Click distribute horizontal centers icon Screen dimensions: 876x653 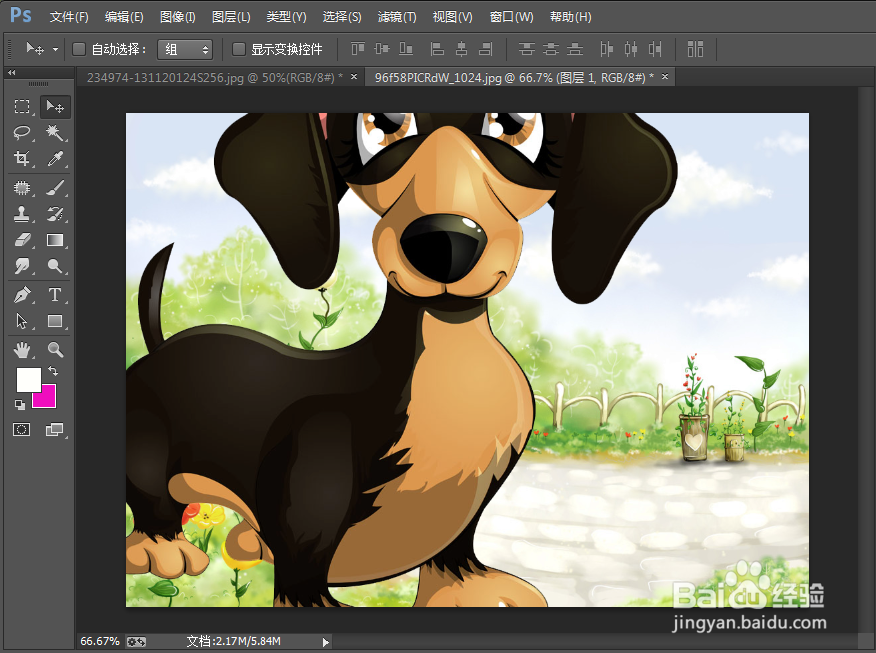coord(631,49)
